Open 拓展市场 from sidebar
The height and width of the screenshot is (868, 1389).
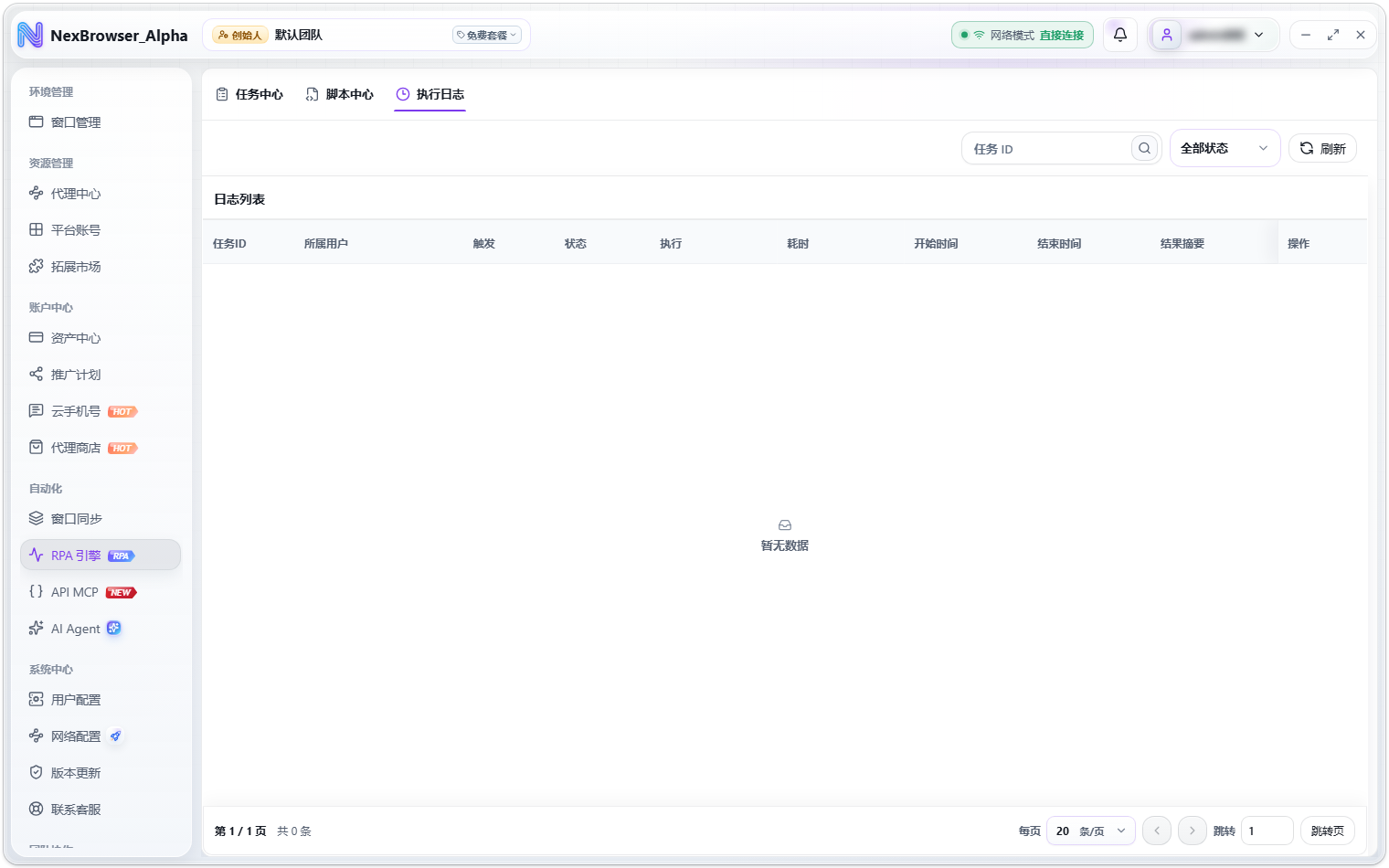pyautogui.click(x=101, y=267)
